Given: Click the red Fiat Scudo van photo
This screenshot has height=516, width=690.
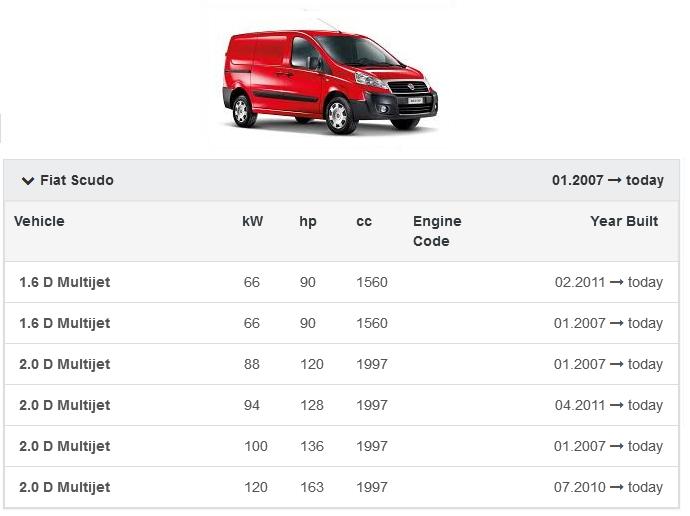Looking at the screenshot, I should pos(330,80).
